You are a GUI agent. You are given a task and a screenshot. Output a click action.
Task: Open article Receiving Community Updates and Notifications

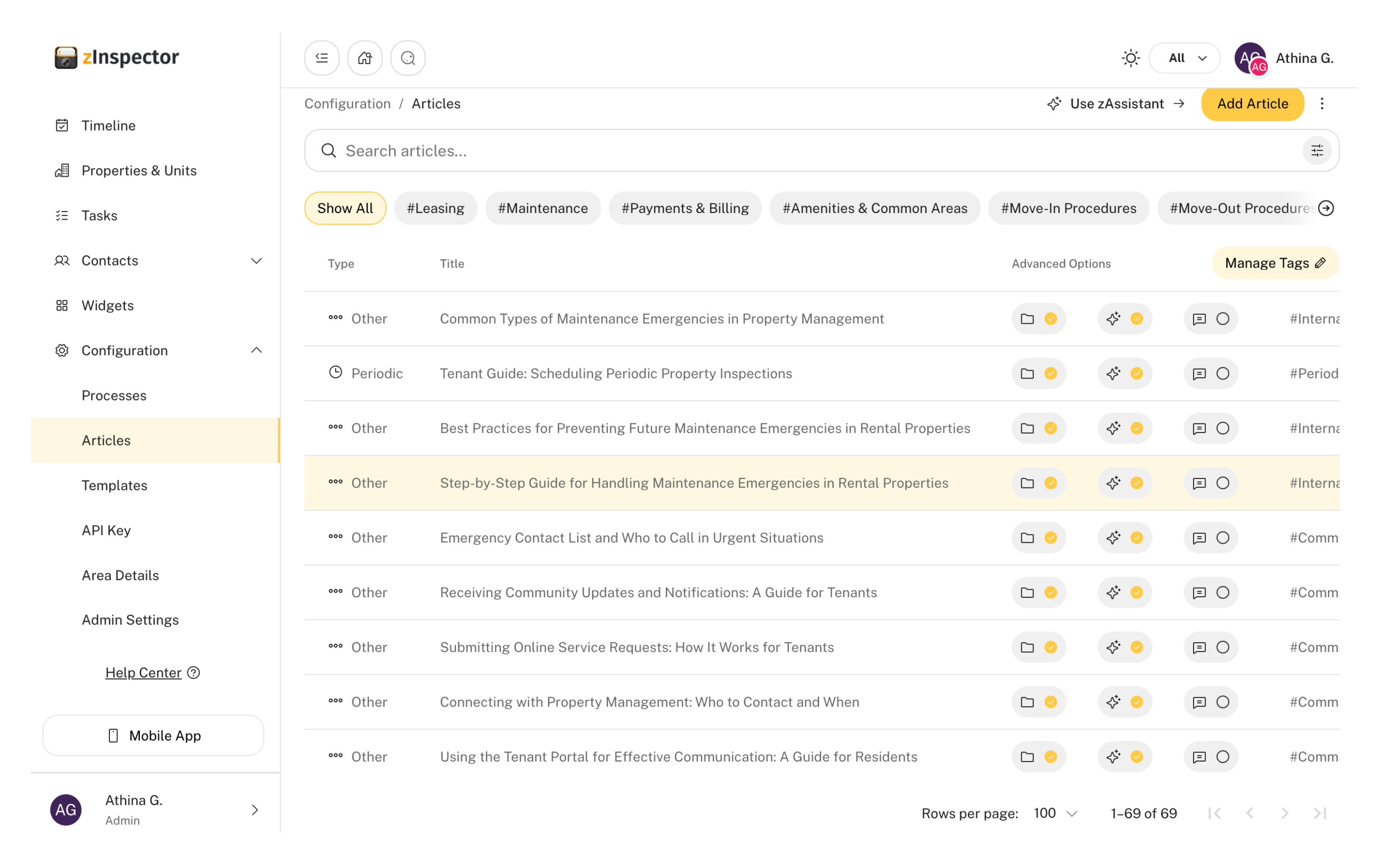point(659,593)
